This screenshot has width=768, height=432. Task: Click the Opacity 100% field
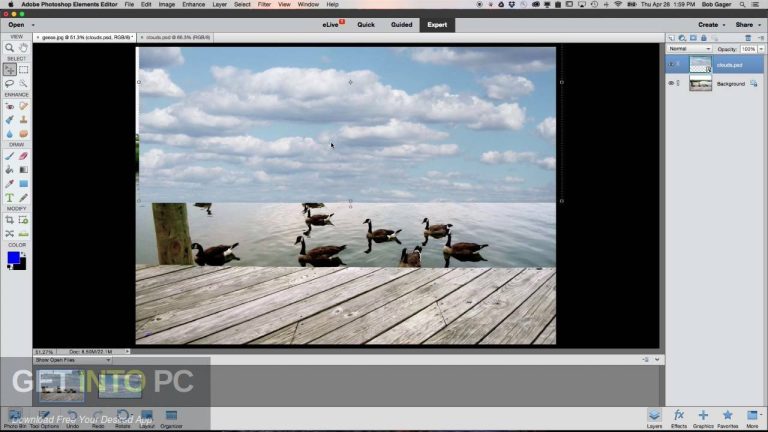(x=748, y=49)
